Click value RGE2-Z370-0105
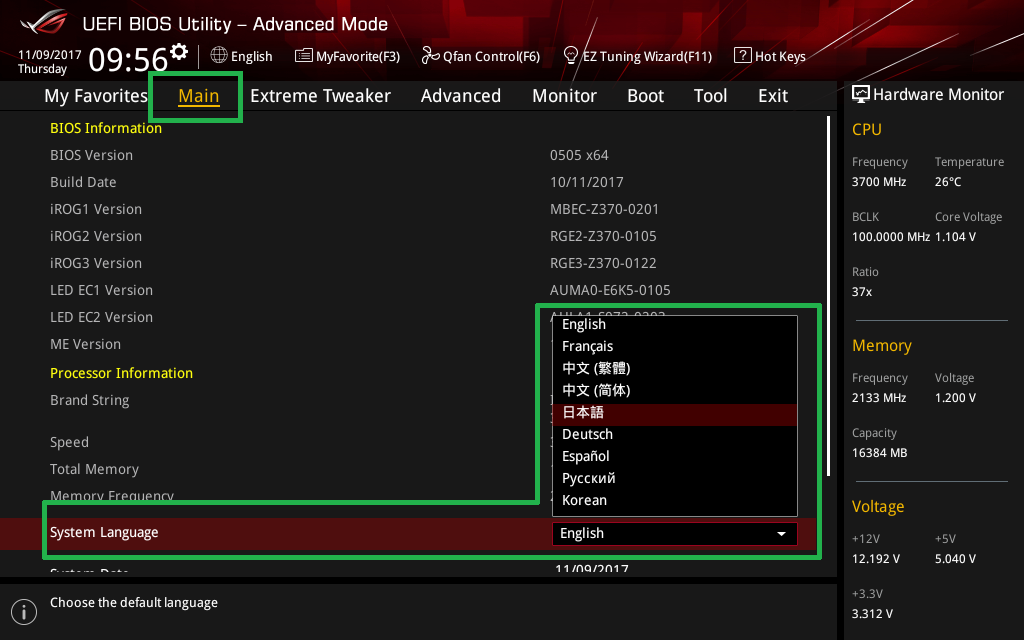 click(x=603, y=236)
